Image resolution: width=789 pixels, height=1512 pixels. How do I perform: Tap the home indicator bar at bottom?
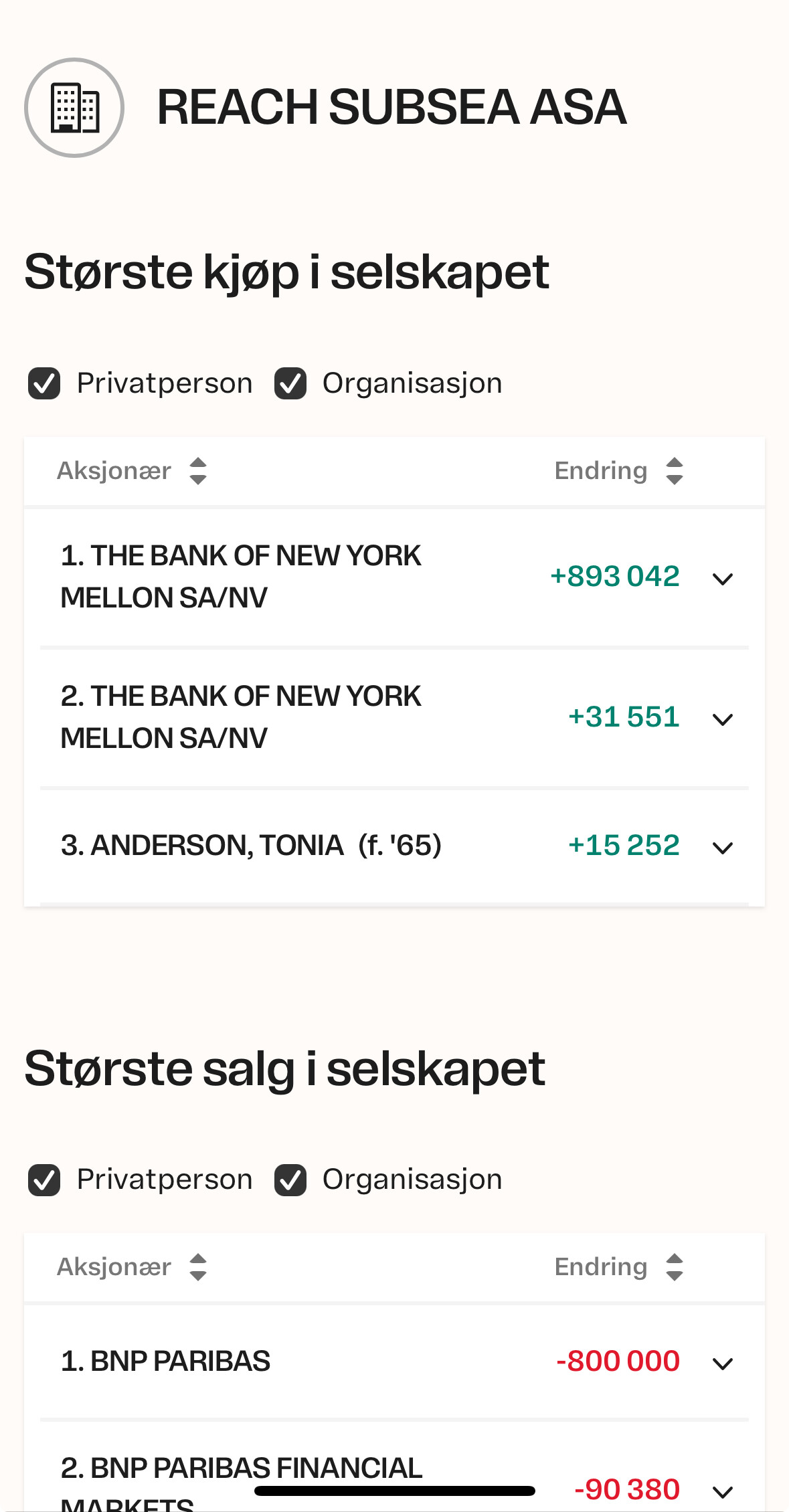(395, 1491)
